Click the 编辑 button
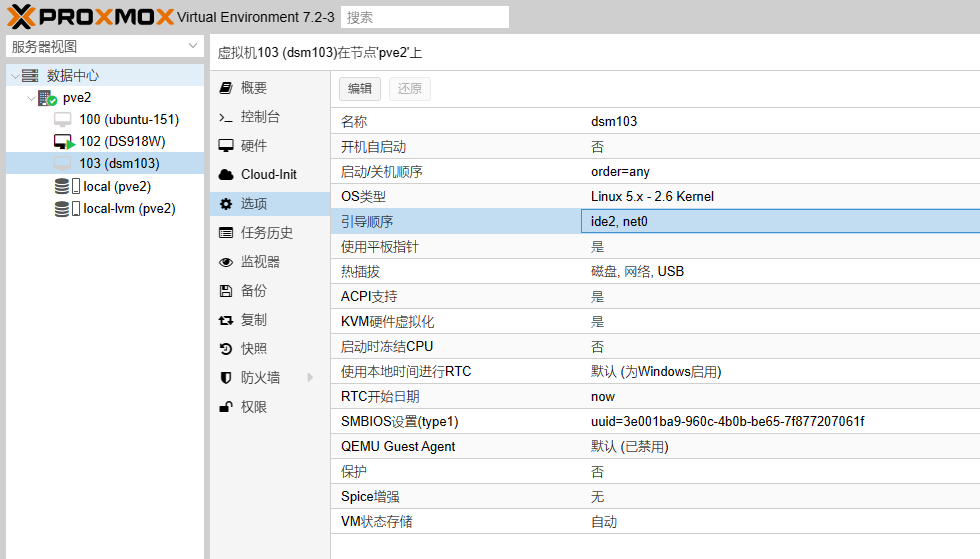This screenshot has height=559, width=980. click(x=360, y=89)
